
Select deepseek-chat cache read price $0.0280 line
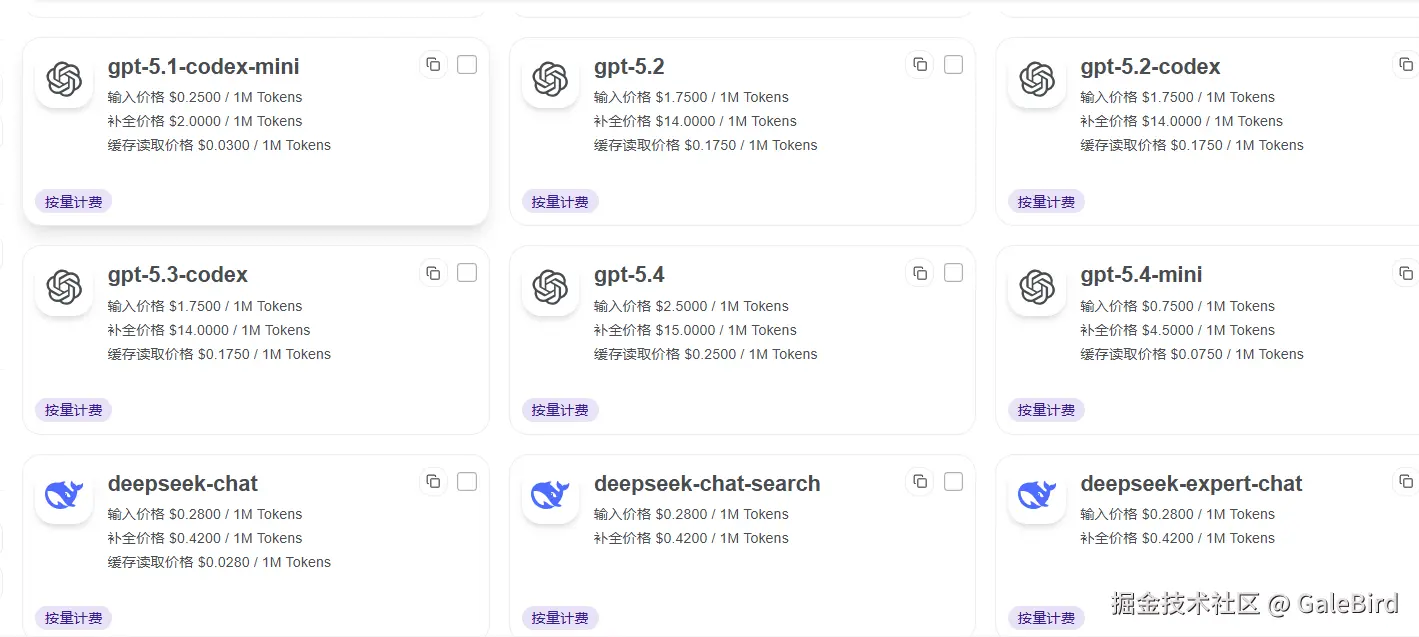[x=219, y=562]
